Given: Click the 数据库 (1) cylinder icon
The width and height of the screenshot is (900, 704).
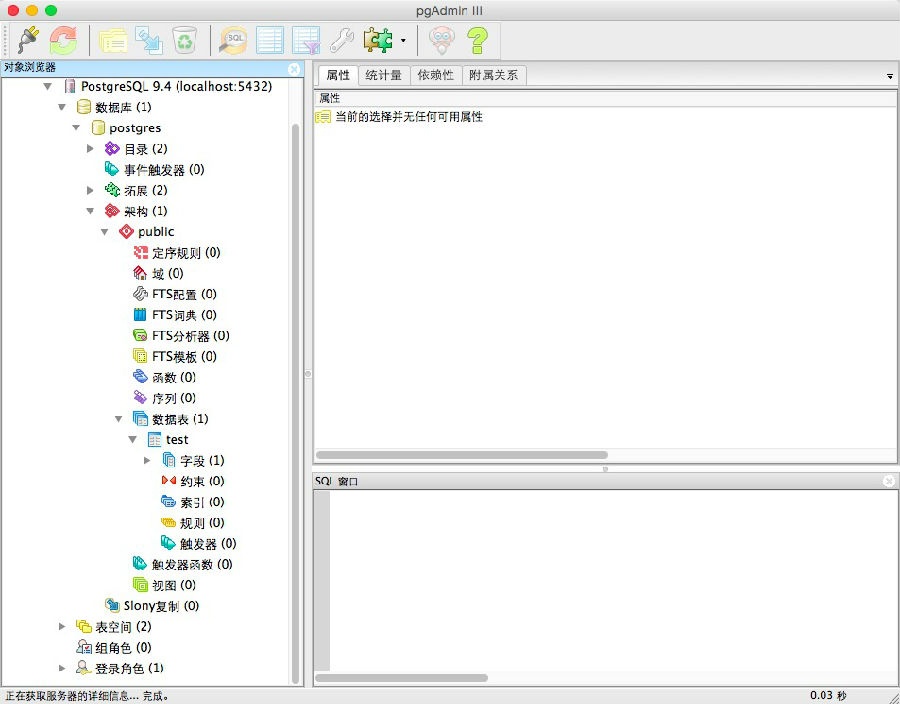Looking at the screenshot, I should 83,107.
